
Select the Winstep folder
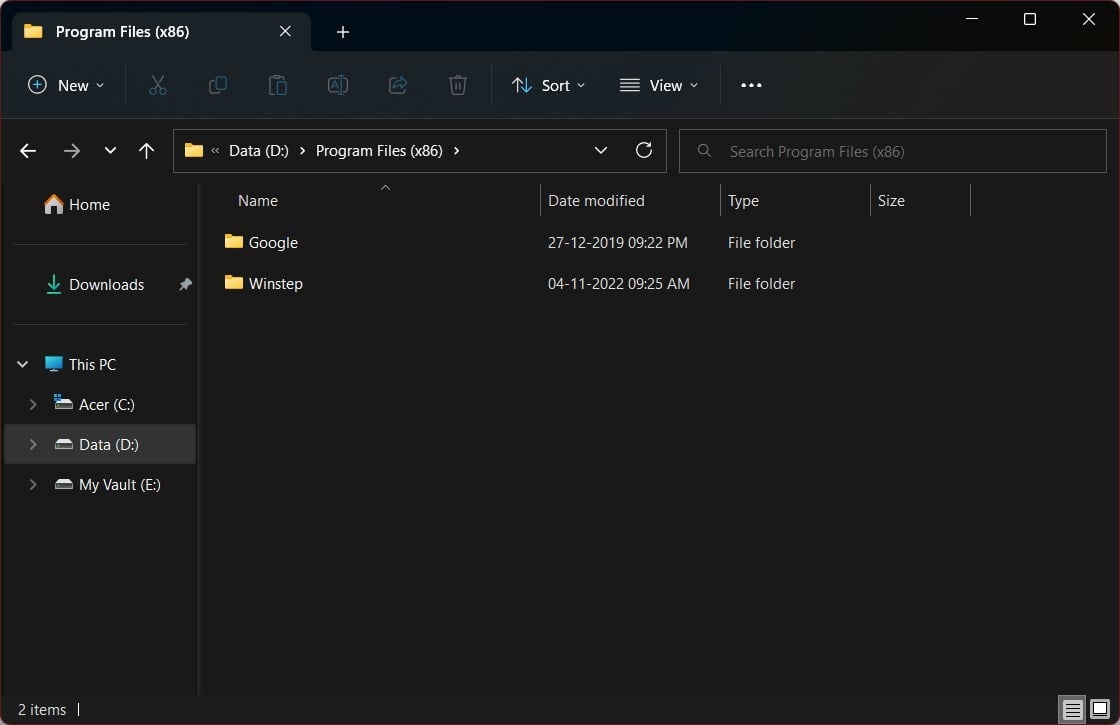[275, 284]
